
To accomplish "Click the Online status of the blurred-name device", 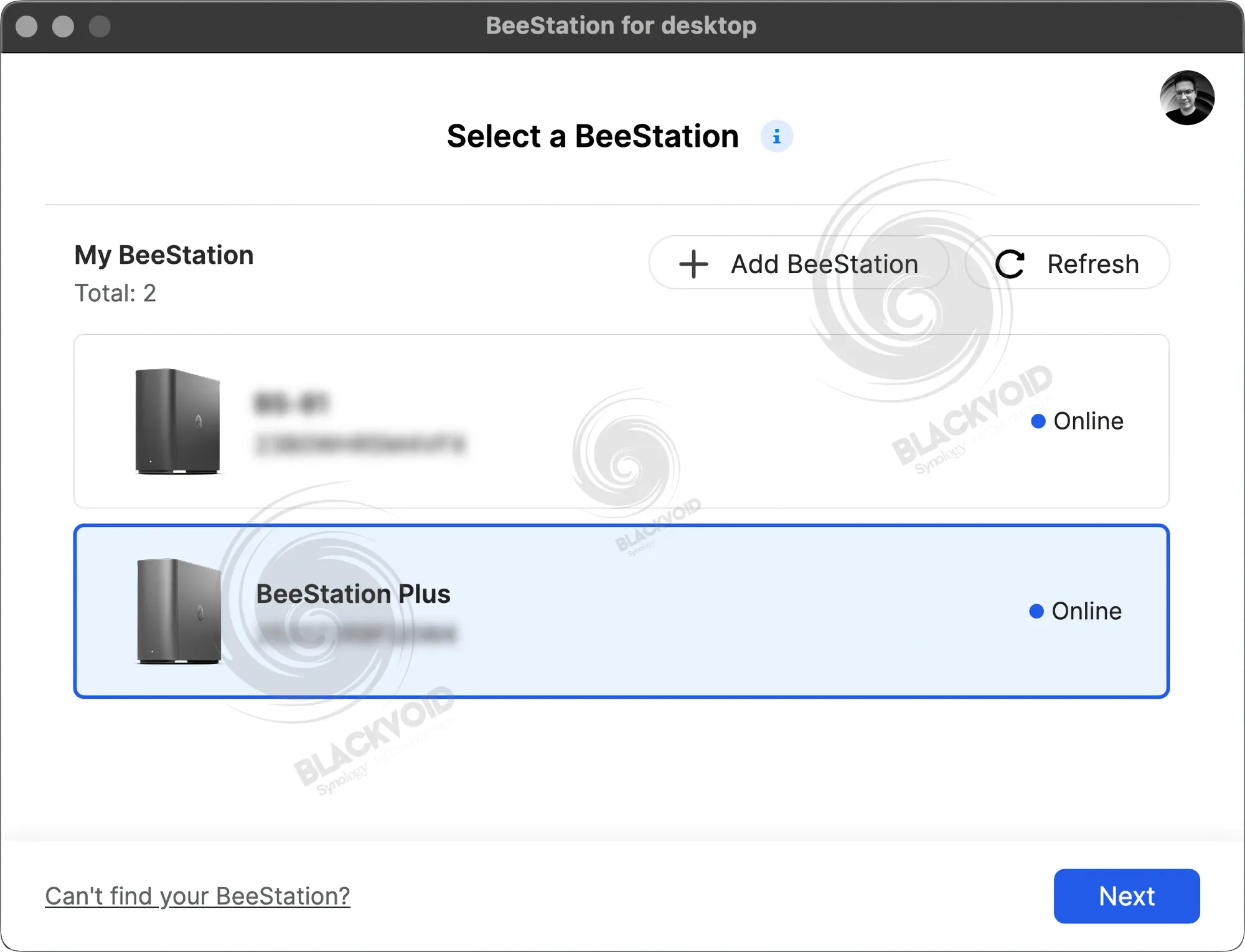I will click(1078, 421).
